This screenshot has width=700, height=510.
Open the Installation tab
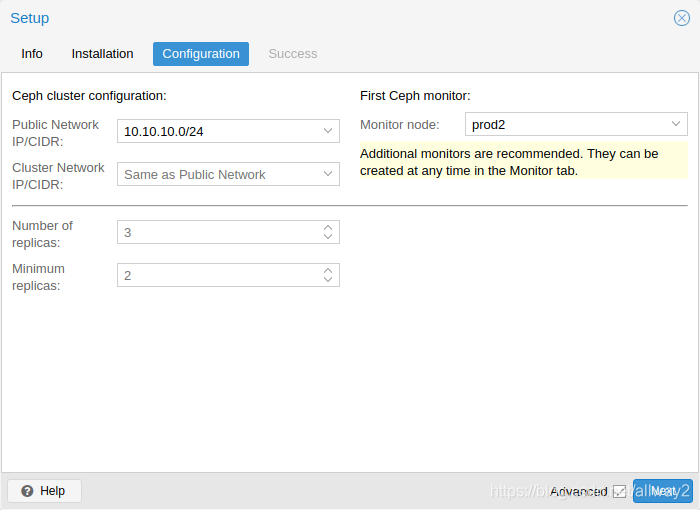102,54
